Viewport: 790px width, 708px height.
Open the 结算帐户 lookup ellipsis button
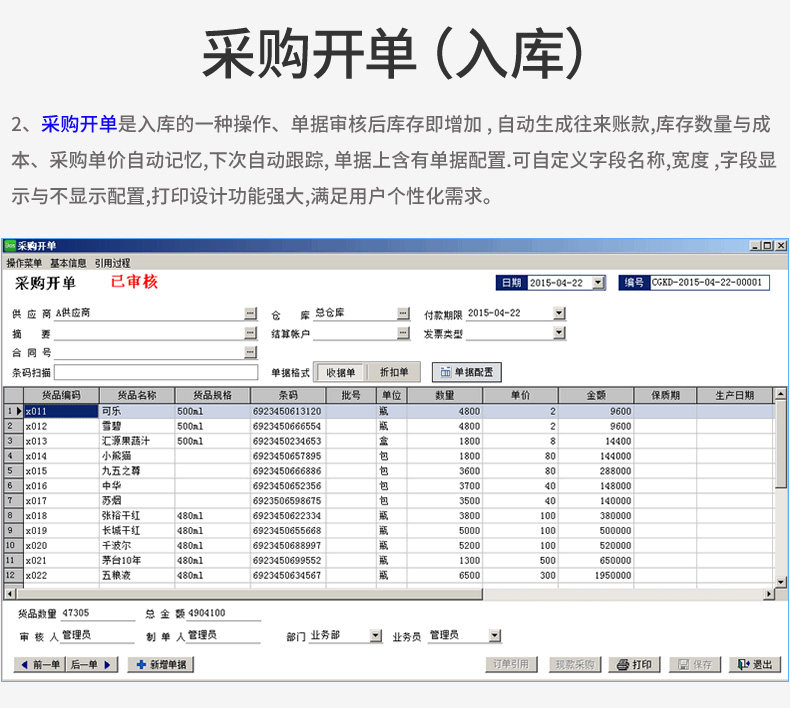403,333
